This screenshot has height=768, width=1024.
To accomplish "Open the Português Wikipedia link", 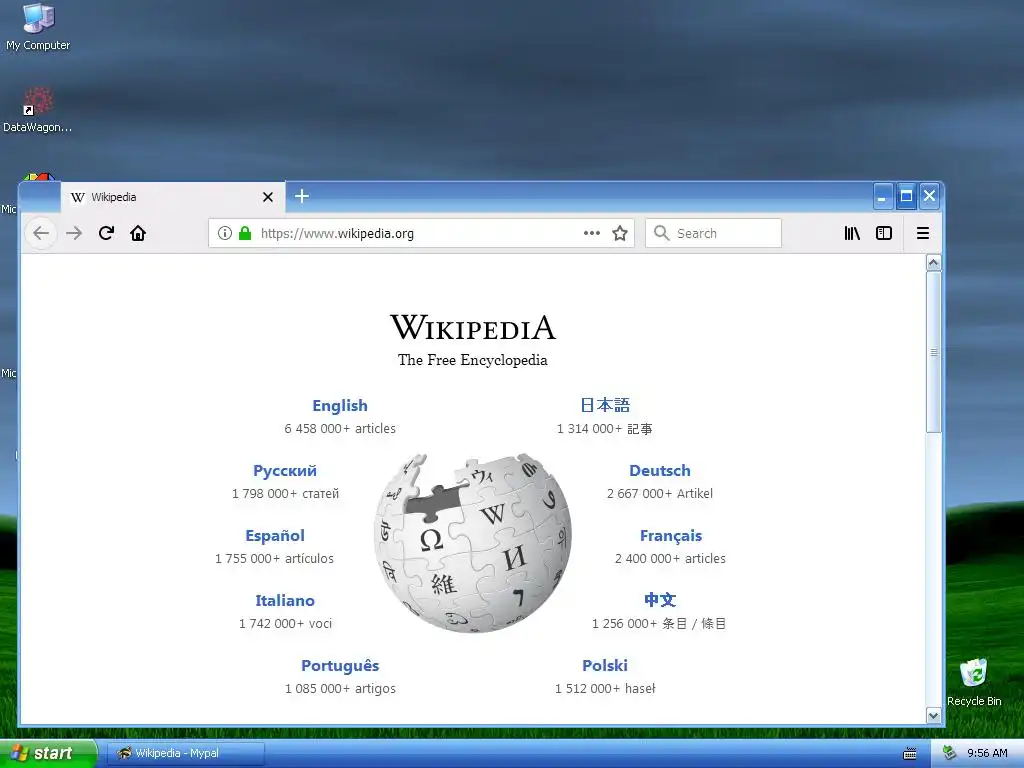I will pyautogui.click(x=340, y=665).
